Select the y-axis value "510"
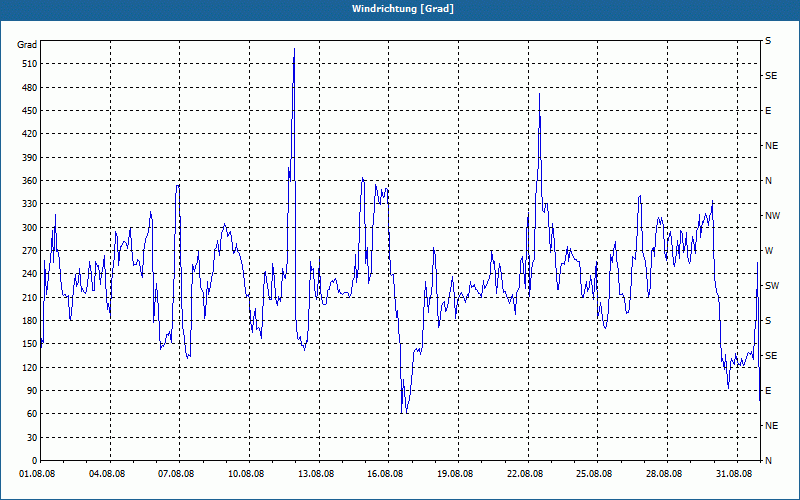 click(x=30, y=64)
